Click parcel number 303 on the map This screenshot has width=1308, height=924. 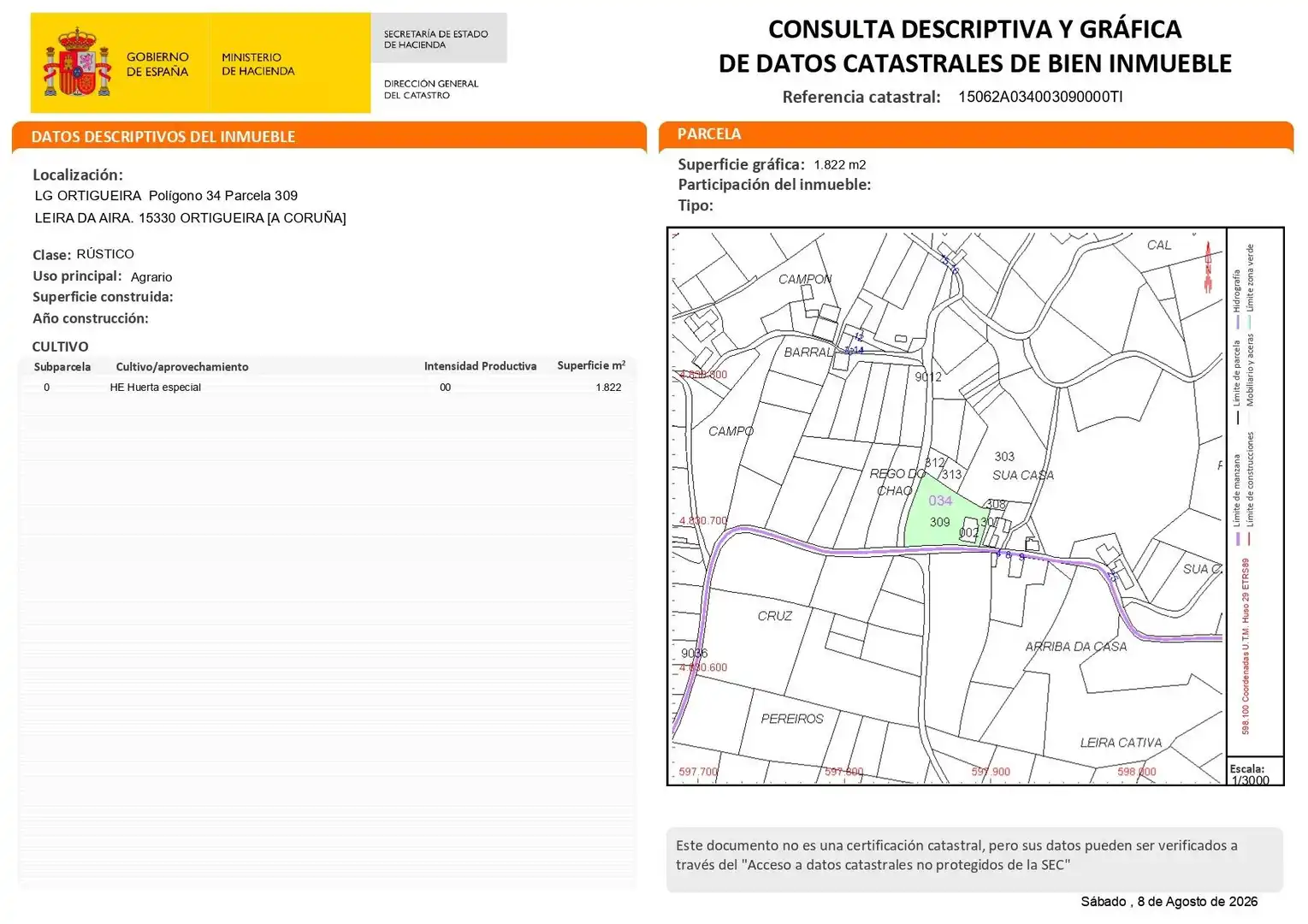click(1004, 457)
